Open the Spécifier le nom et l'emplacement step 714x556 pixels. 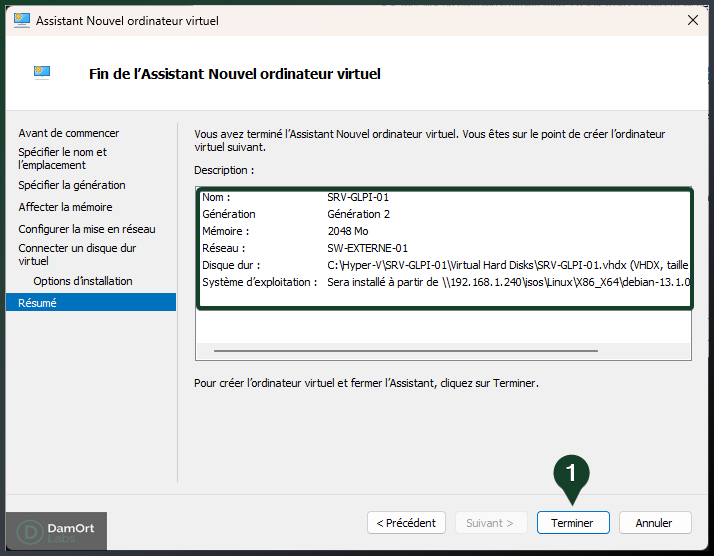(62, 158)
